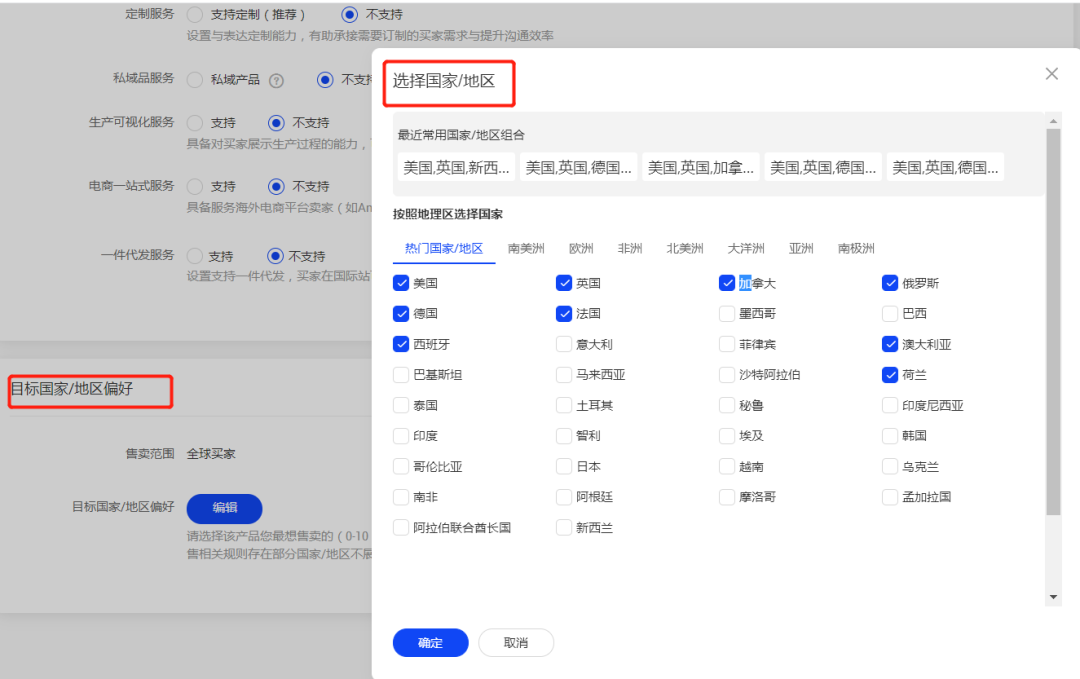
Task: Uncheck the 法国 checkbox
Action: (x=565, y=313)
